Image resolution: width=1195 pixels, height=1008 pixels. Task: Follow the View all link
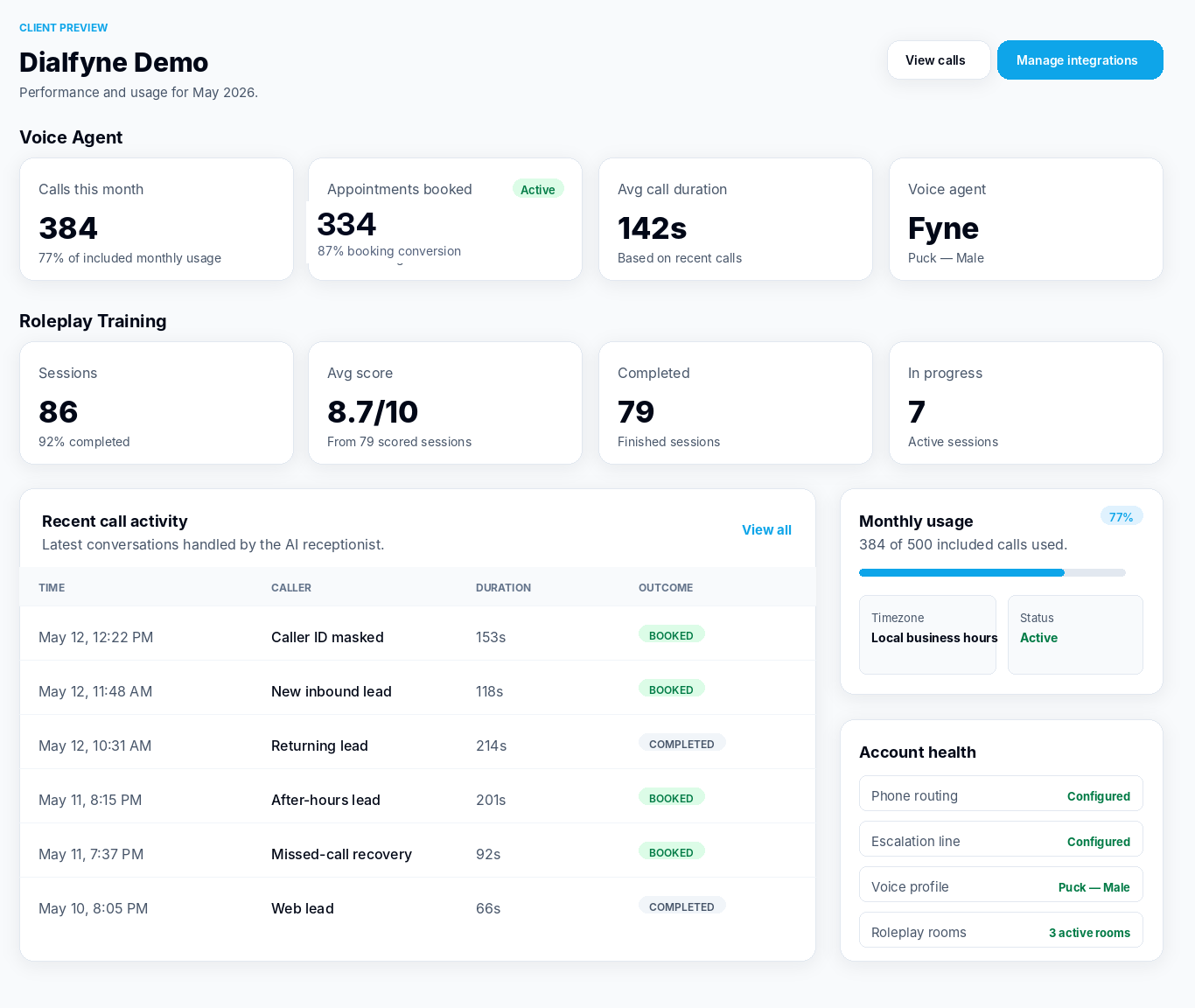click(766, 530)
